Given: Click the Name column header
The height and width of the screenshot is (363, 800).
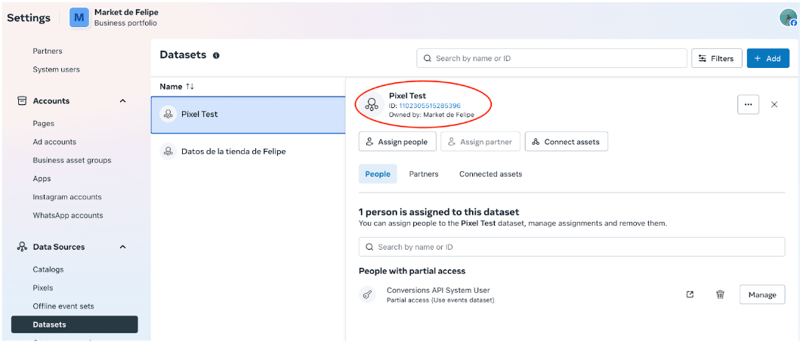Looking at the screenshot, I should point(171,87).
